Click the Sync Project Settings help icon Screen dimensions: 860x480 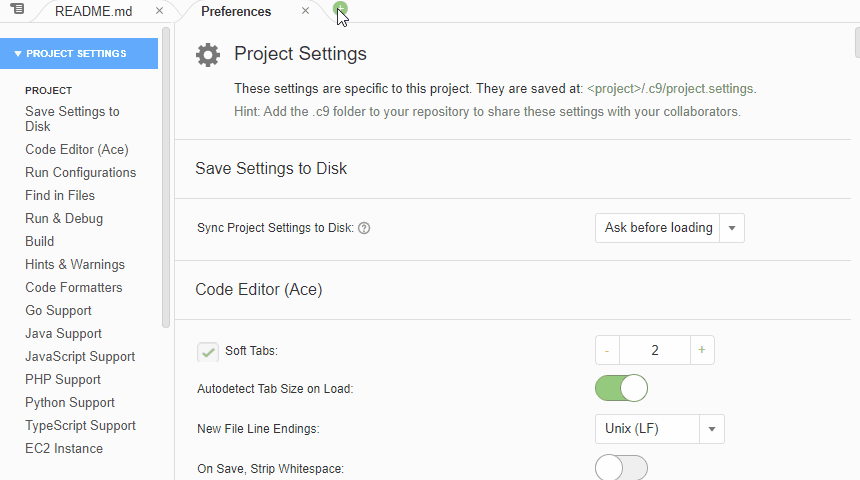click(x=364, y=228)
